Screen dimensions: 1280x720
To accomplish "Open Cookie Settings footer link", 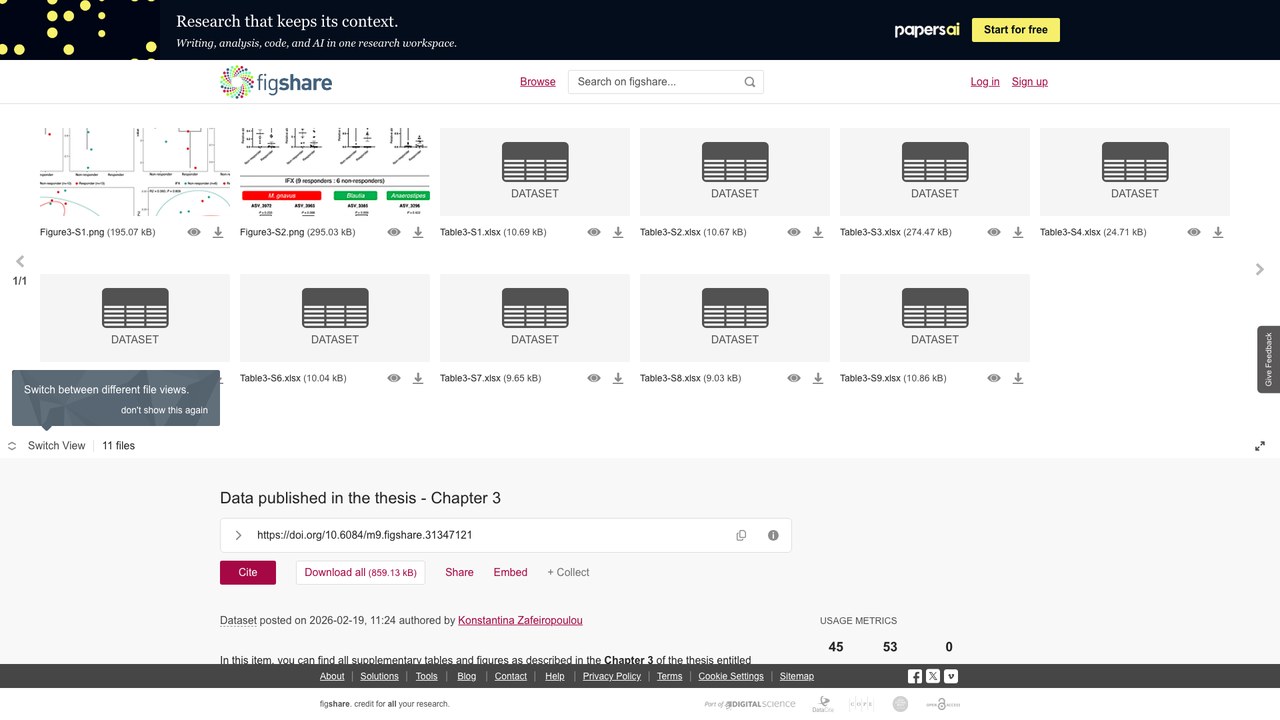I will tap(731, 676).
